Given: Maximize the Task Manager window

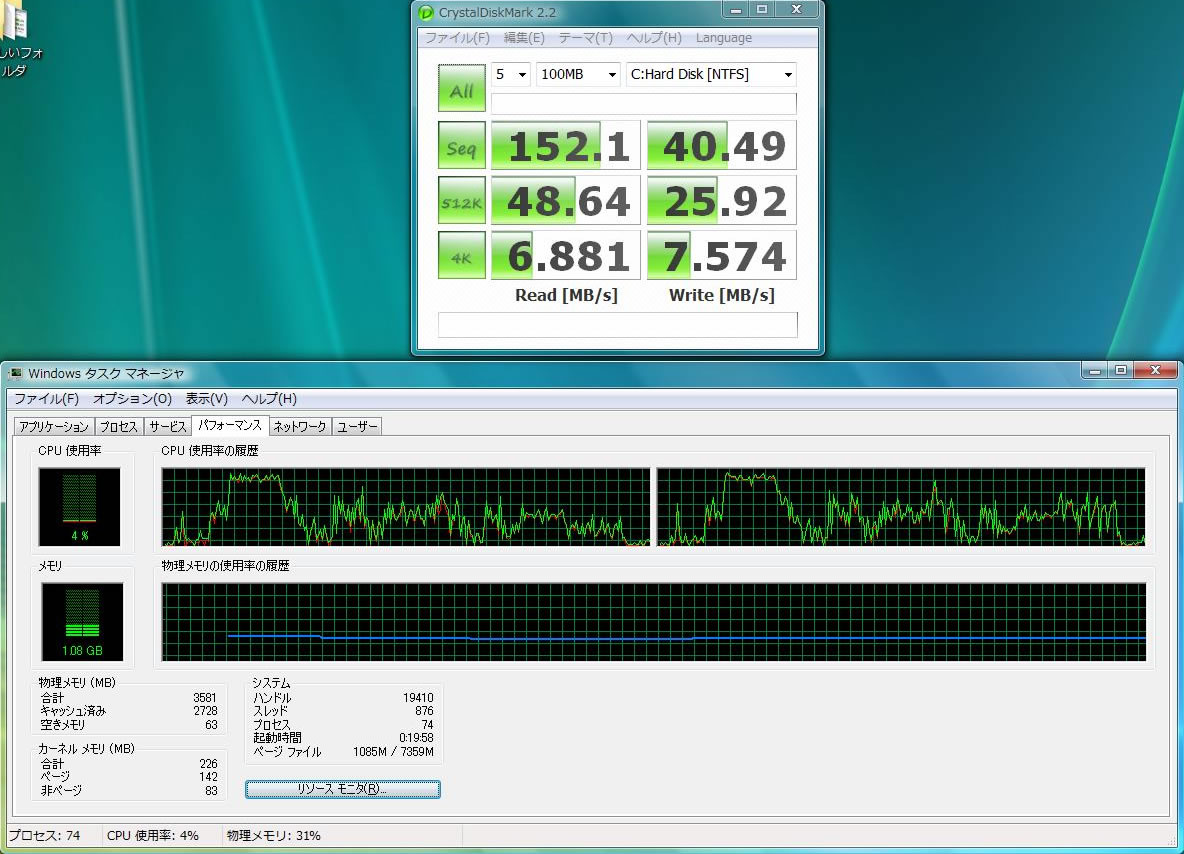Looking at the screenshot, I should tap(1121, 370).
